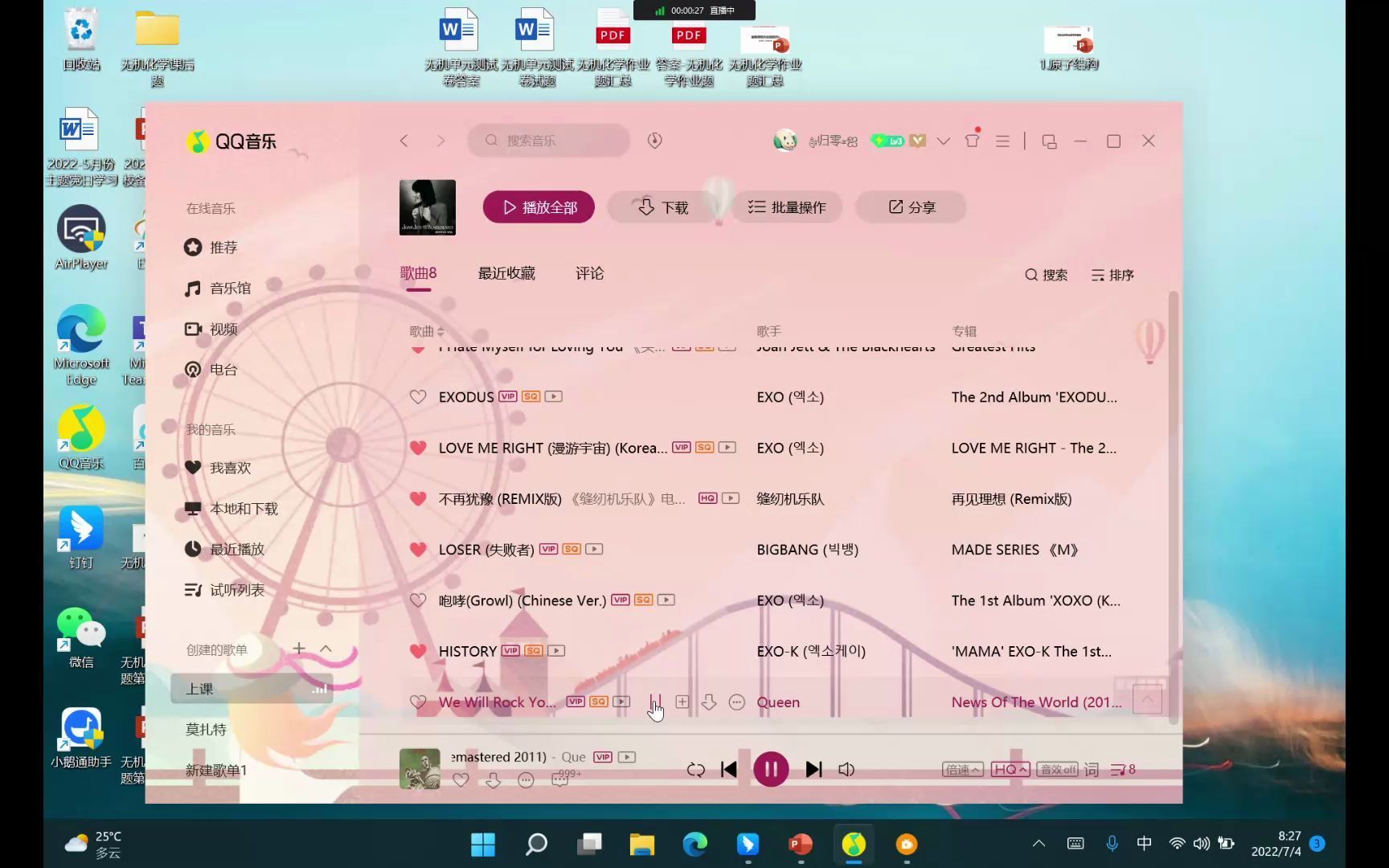Open more options for We Will Rock You

coord(736,702)
